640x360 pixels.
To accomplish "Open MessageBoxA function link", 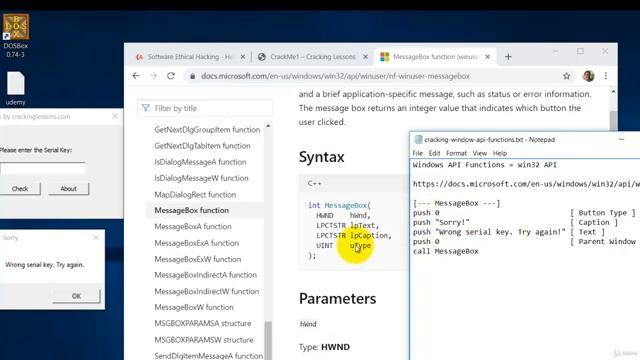I will click(x=193, y=227).
